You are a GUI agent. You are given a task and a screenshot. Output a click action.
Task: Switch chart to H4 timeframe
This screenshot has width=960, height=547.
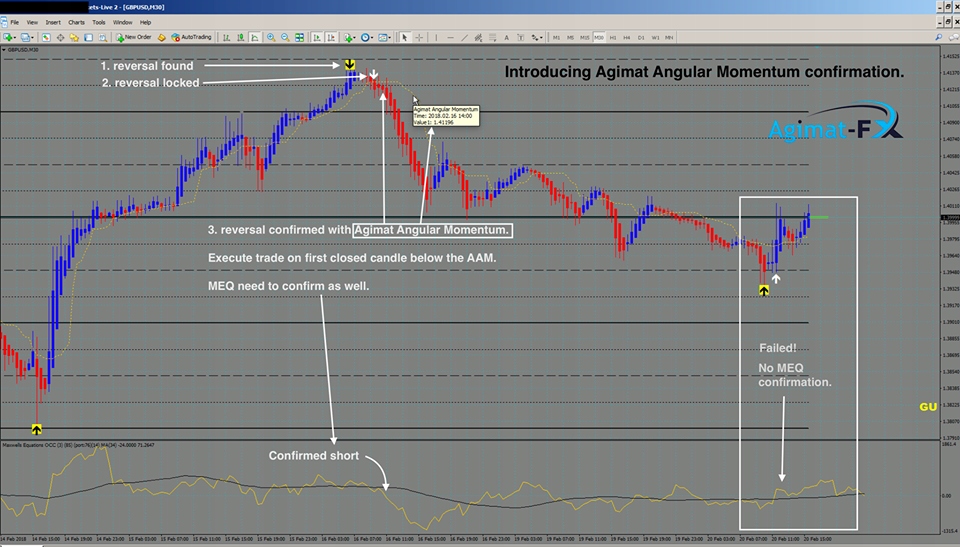pyautogui.click(x=626, y=37)
